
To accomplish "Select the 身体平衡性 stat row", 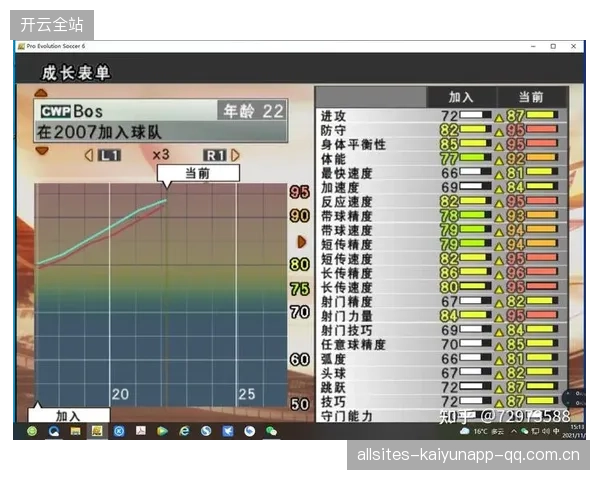I will point(441,144).
